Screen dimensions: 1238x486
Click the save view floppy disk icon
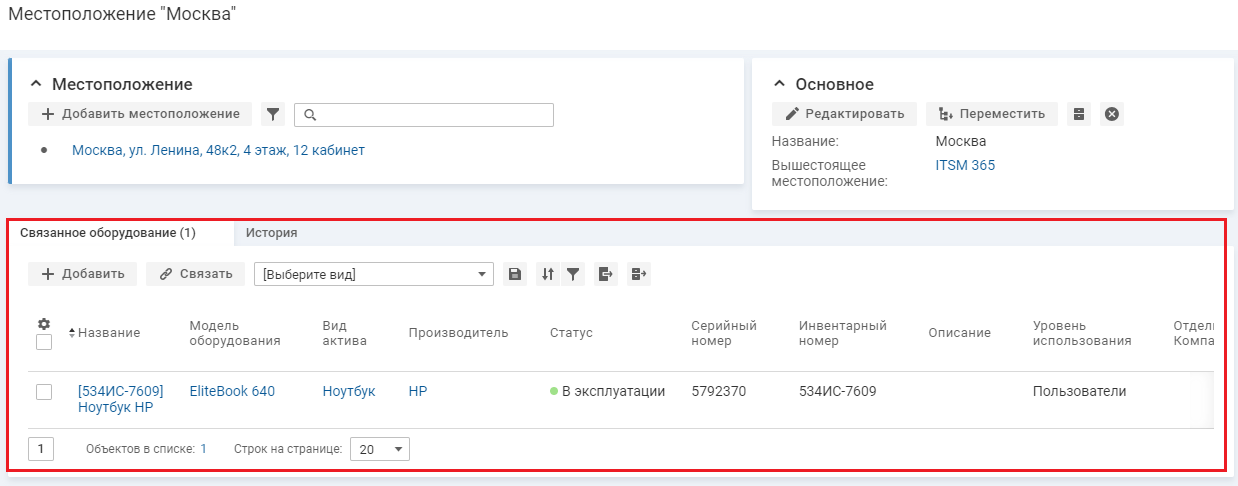[x=515, y=274]
